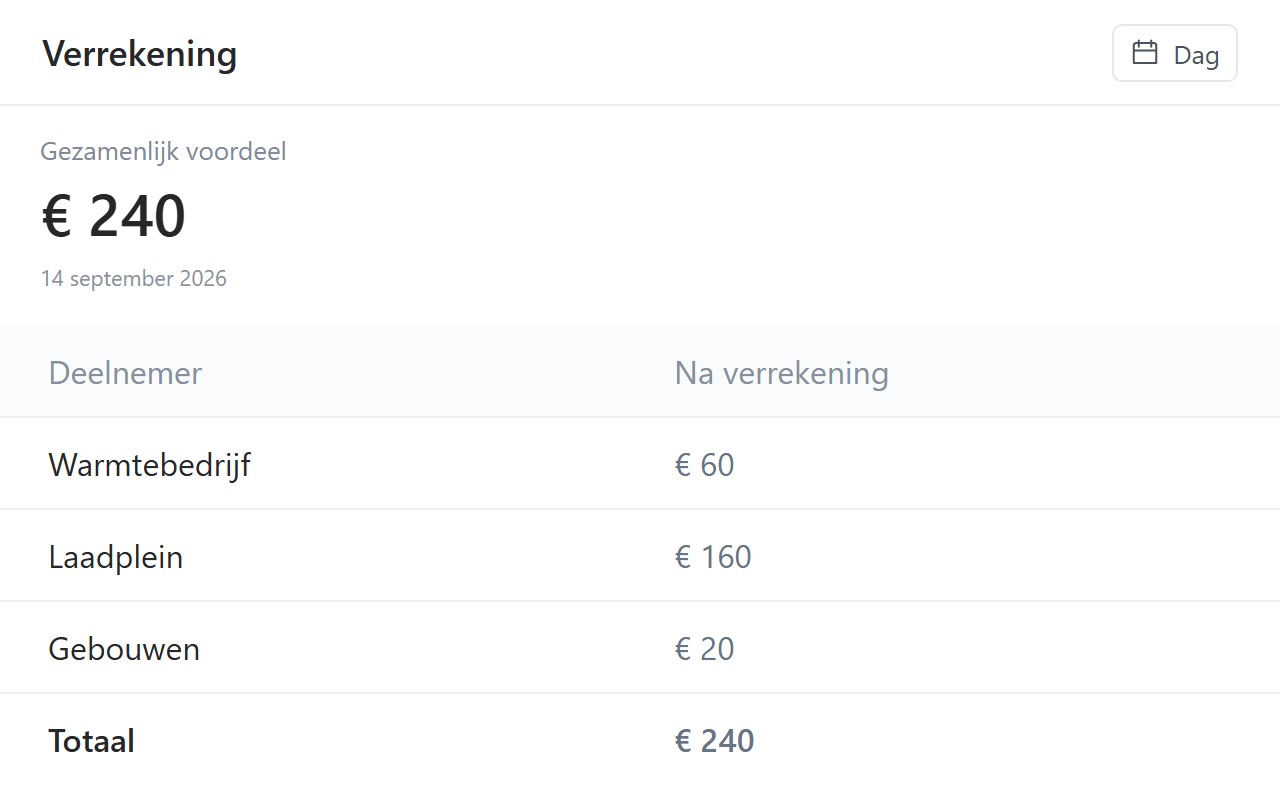Click the € 160 Laadplein amount
The image size is (1280, 800).
713,557
